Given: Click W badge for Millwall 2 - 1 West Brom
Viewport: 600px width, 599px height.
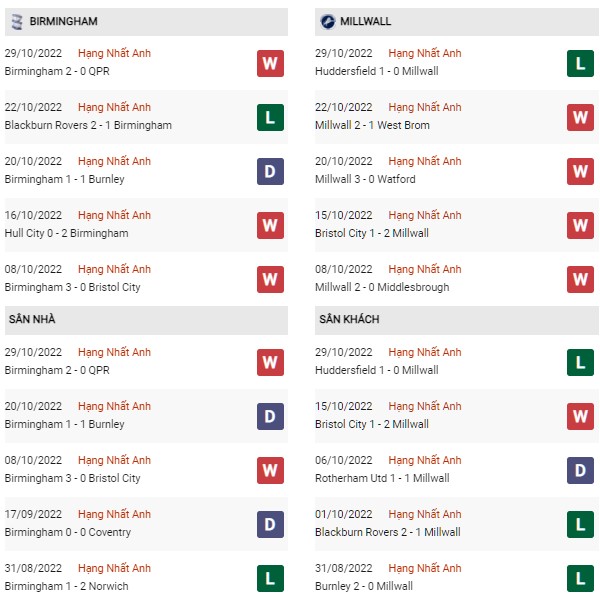Looking at the screenshot, I should pyautogui.click(x=580, y=117).
